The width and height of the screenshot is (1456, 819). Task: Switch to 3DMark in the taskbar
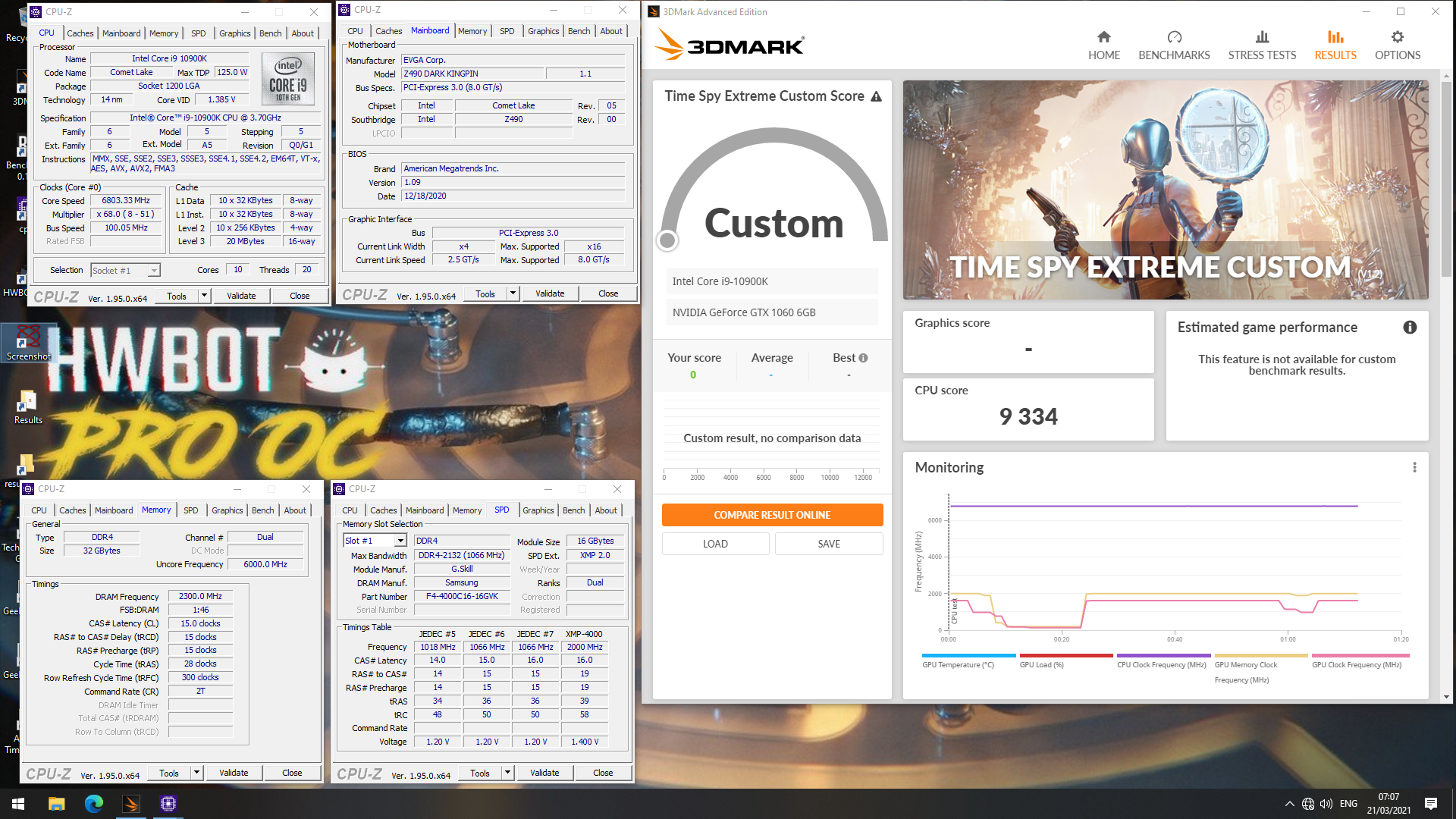(x=130, y=804)
